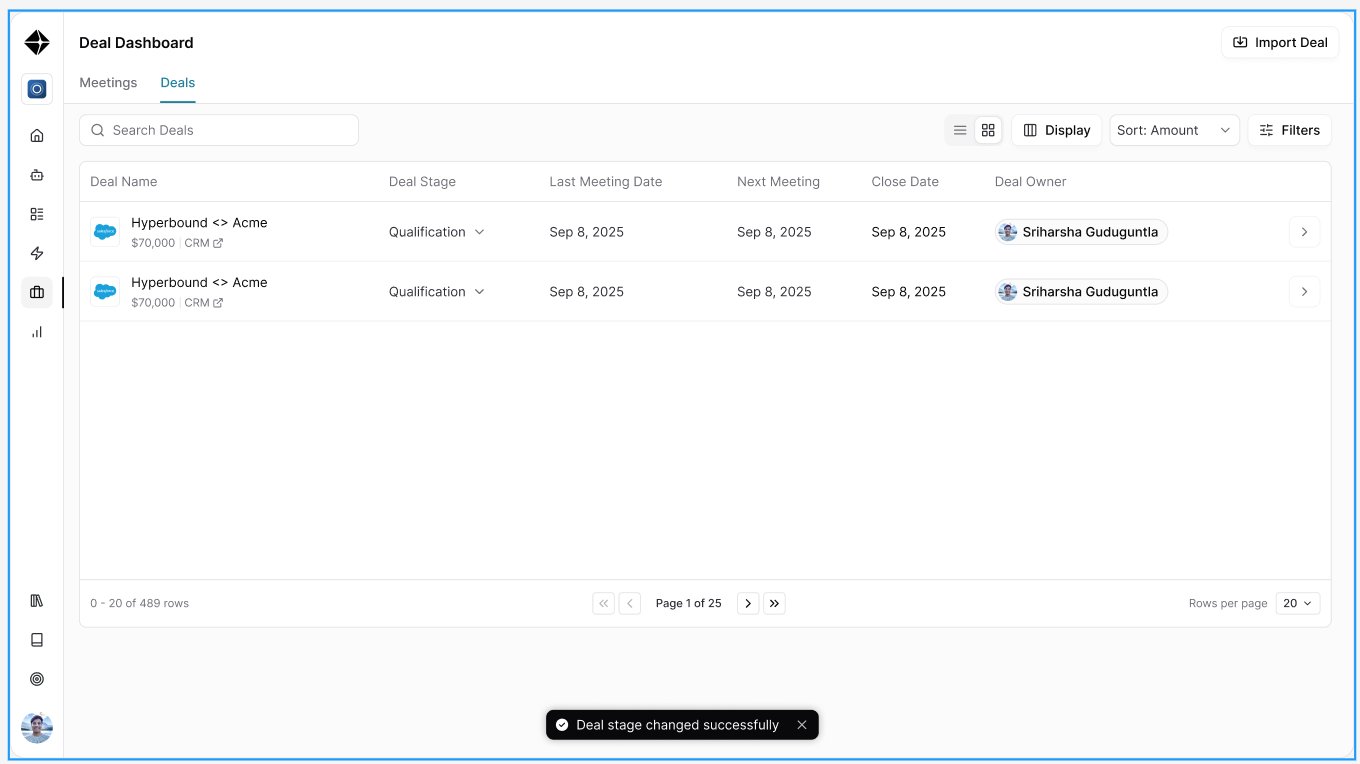Open the book icon in lower sidebar

37,640
